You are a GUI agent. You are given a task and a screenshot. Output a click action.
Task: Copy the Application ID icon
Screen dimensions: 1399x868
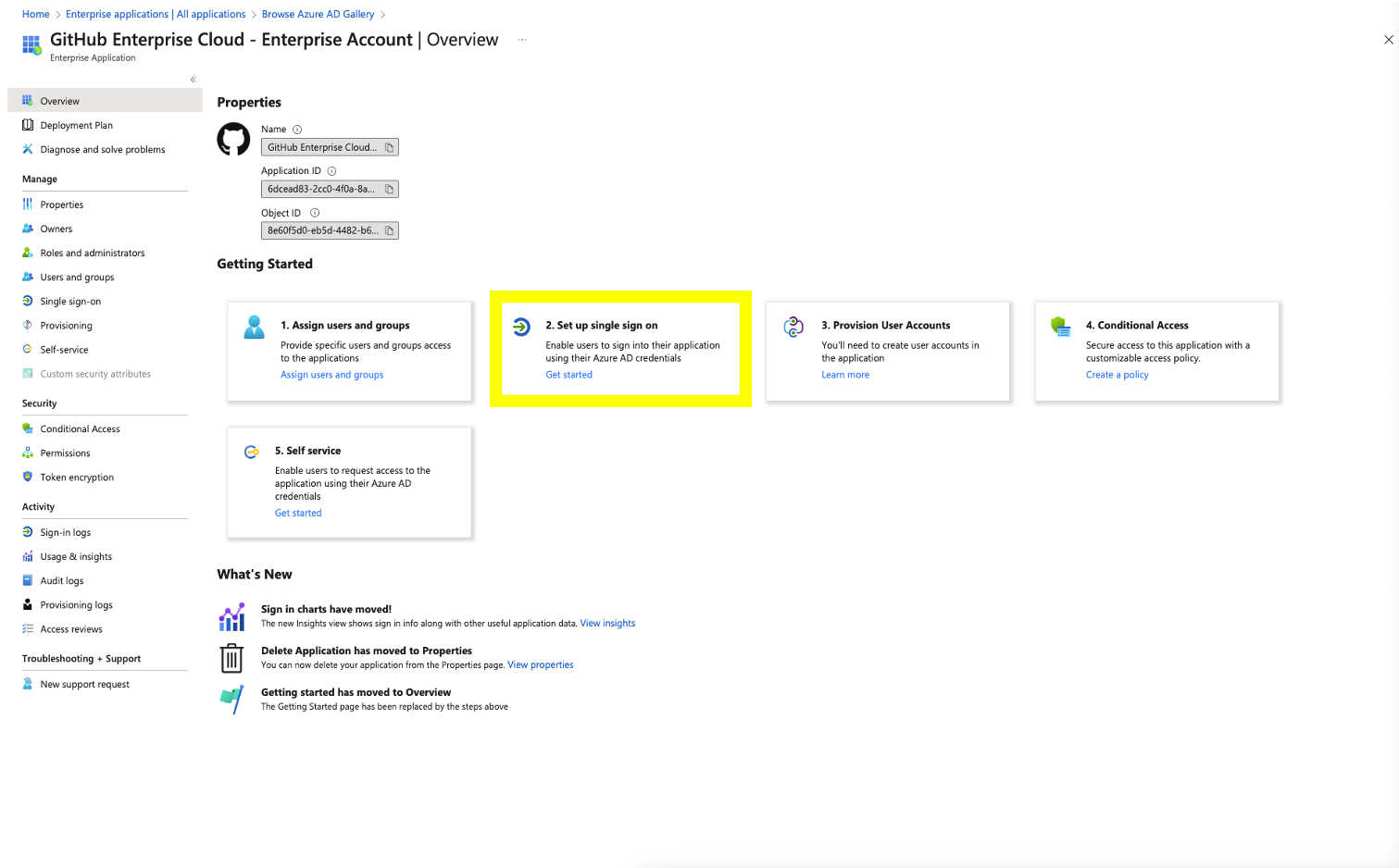(x=389, y=189)
